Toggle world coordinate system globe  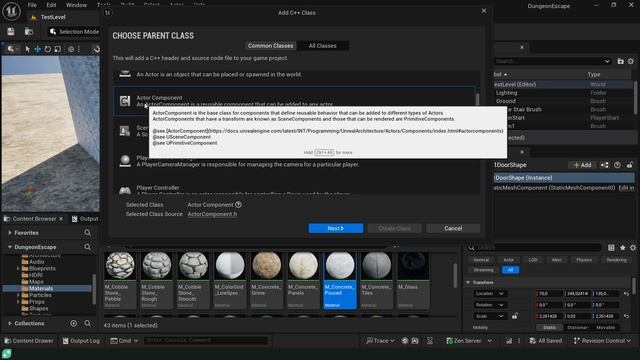(71, 49)
